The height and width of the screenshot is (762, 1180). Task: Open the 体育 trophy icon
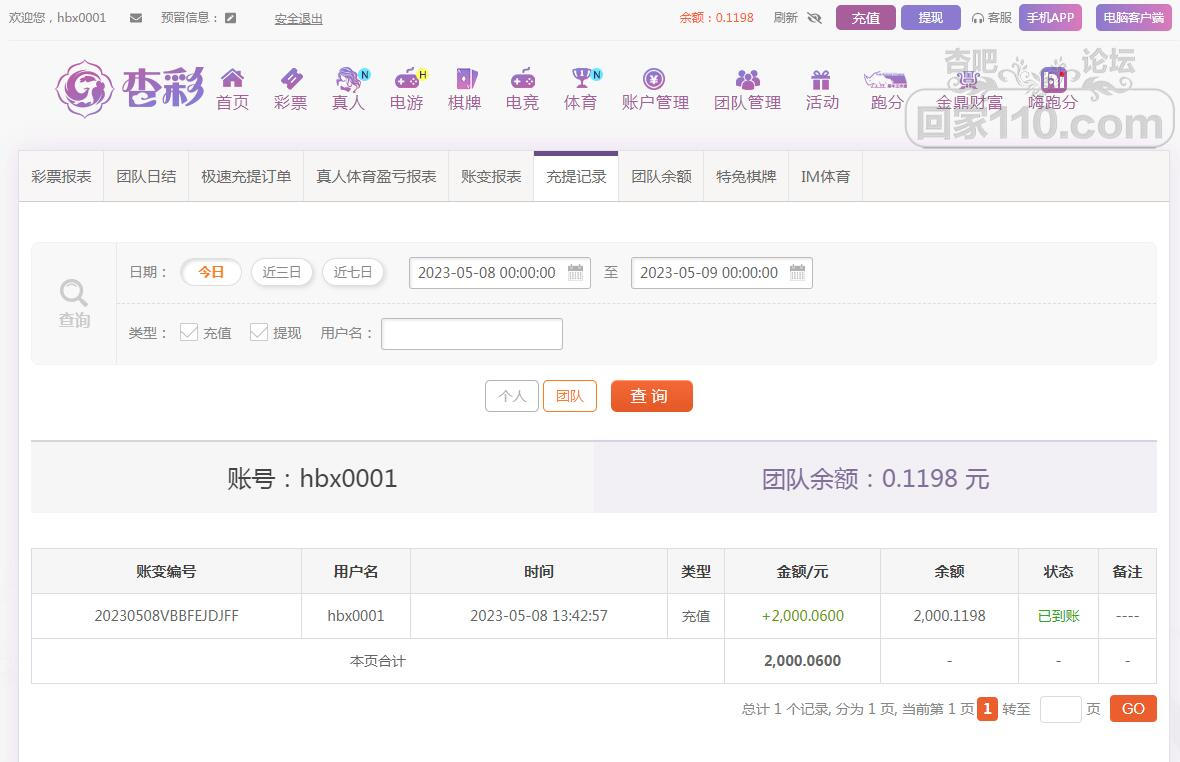pos(580,79)
